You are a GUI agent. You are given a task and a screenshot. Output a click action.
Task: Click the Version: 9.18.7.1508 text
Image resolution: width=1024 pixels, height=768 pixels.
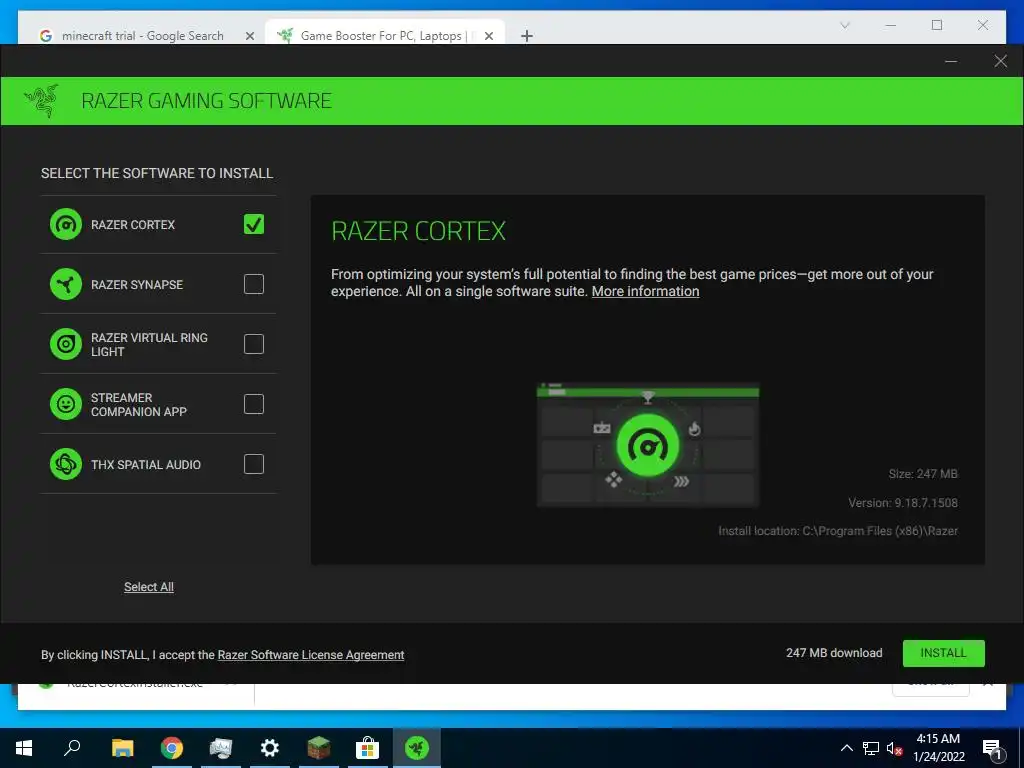(903, 503)
